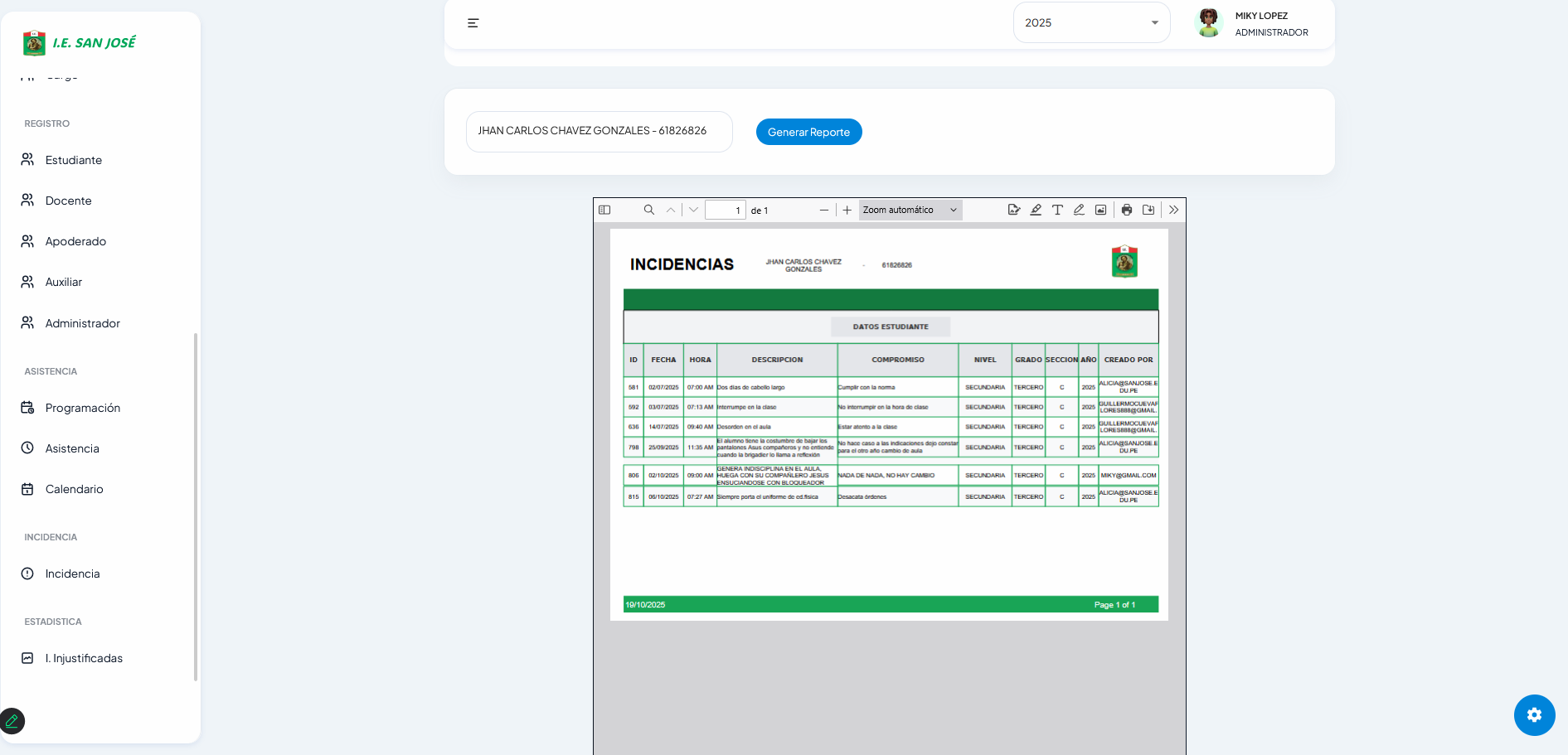Print the incidencias PDF report

1127,211
